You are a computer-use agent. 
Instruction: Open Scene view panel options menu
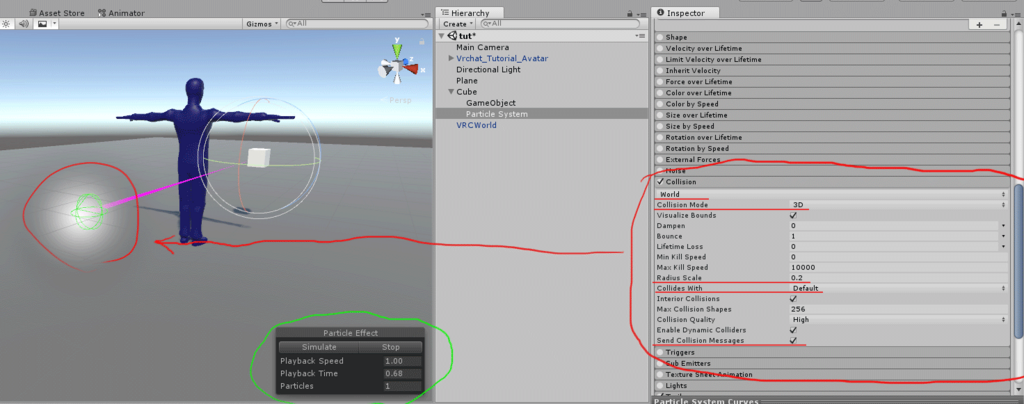[426, 14]
